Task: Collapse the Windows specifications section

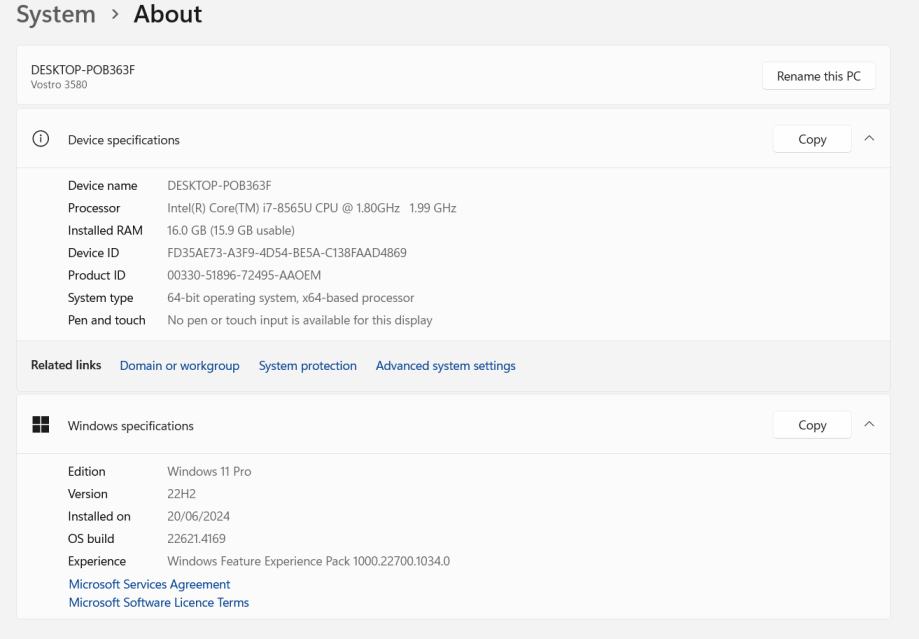Action: (868, 425)
